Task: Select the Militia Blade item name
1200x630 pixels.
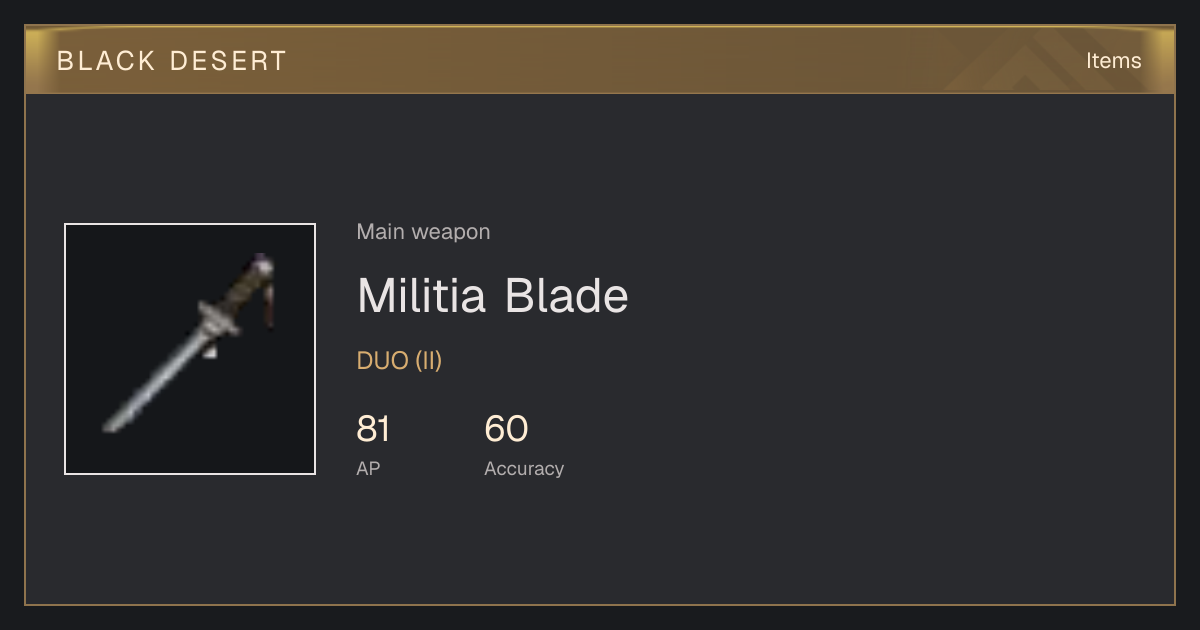Action: (x=492, y=296)
